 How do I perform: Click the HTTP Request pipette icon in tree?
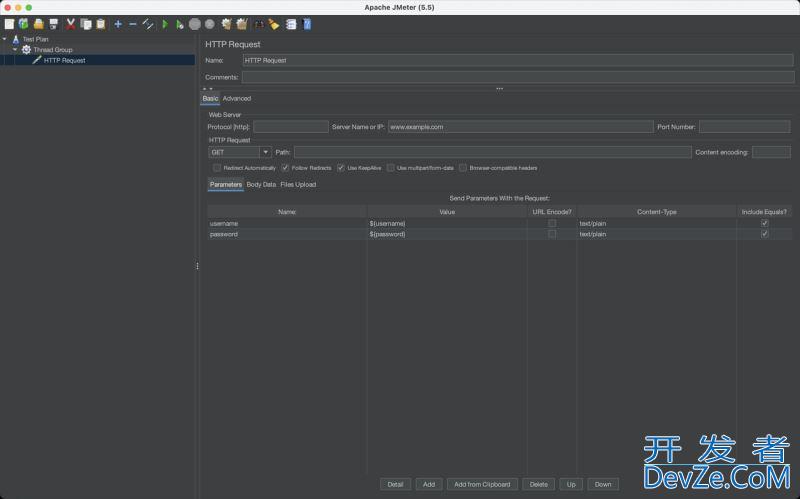[x=37, y=60]
